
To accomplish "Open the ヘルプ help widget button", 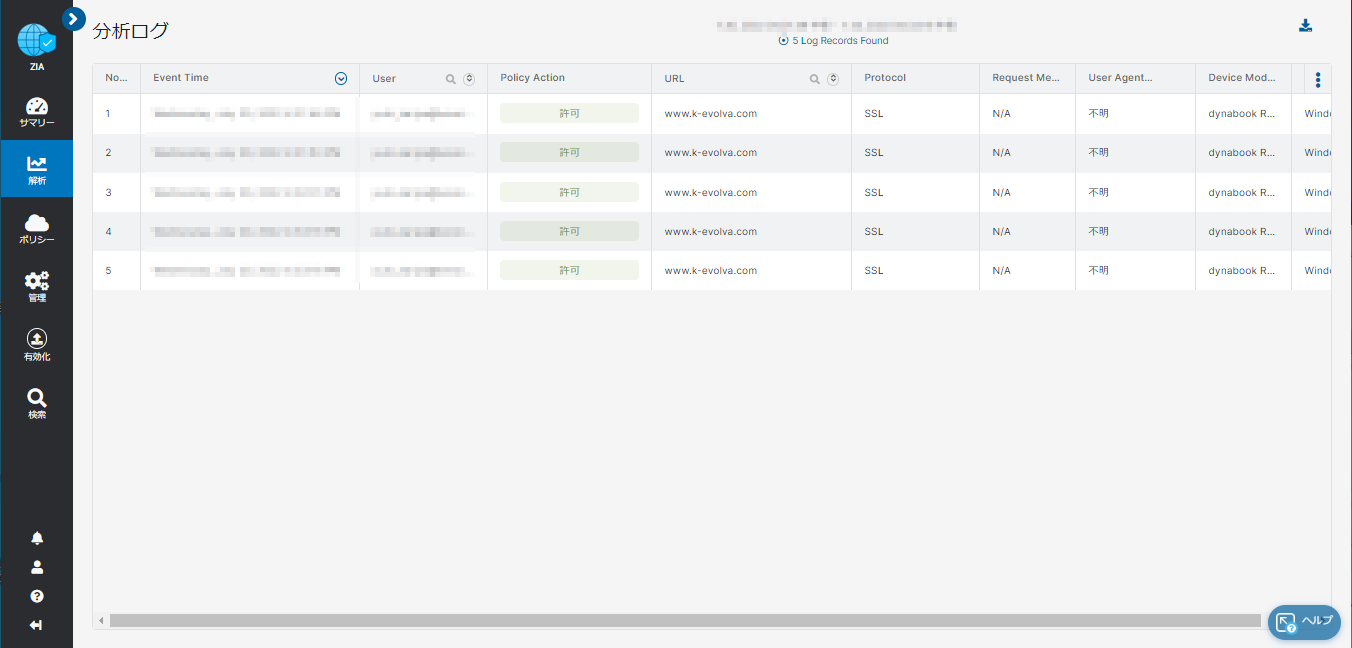I will 1304,622.
